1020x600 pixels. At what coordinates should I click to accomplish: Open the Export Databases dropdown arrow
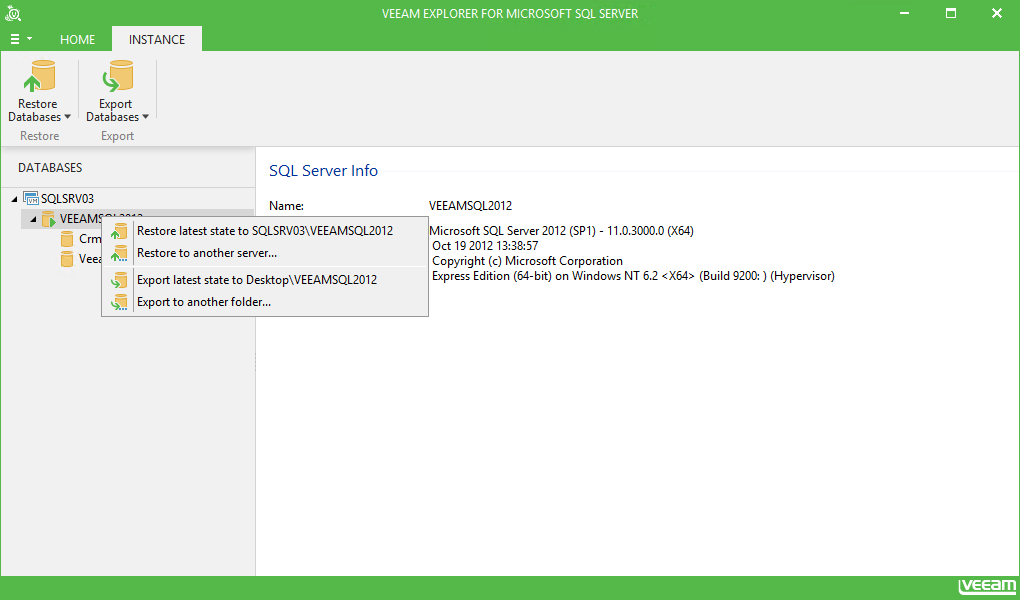click(x=145, y=117)
